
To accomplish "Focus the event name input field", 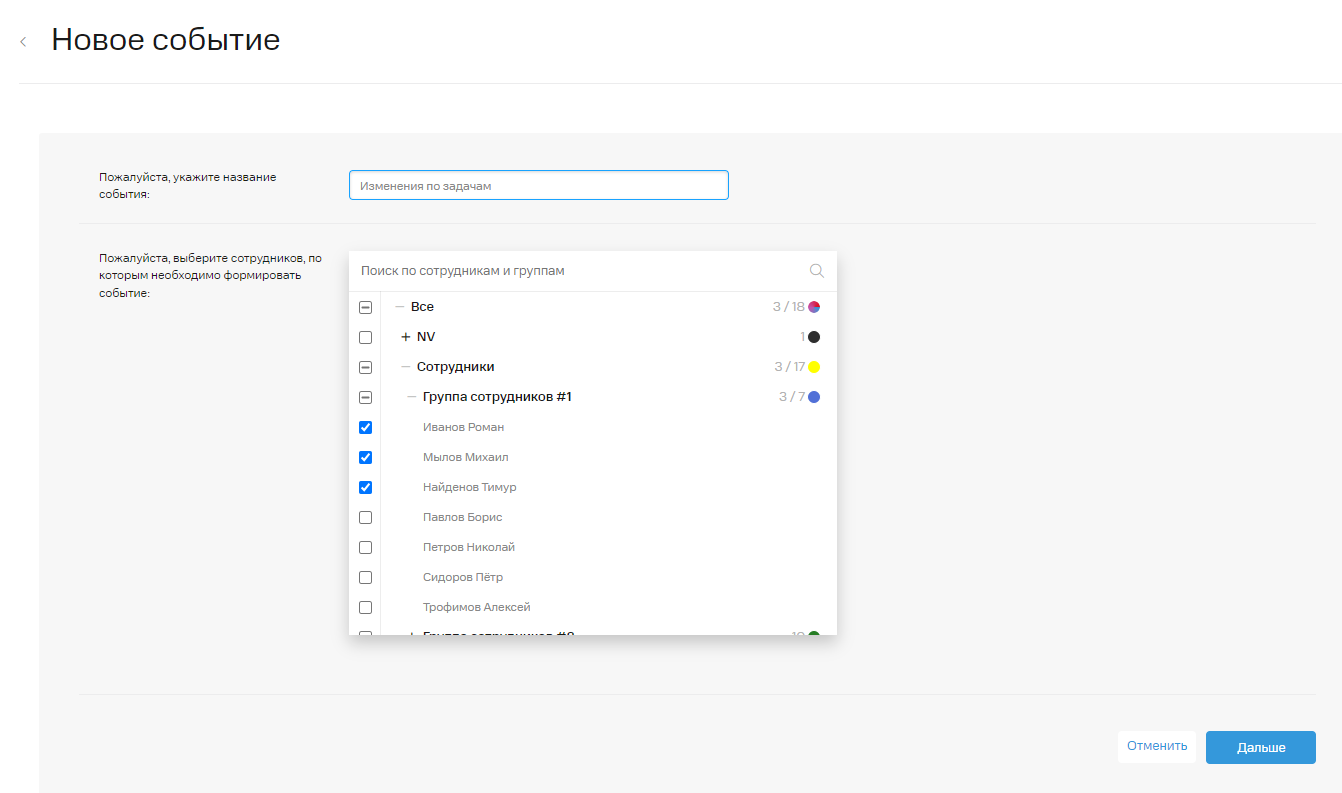I will (x=538, y=185).
